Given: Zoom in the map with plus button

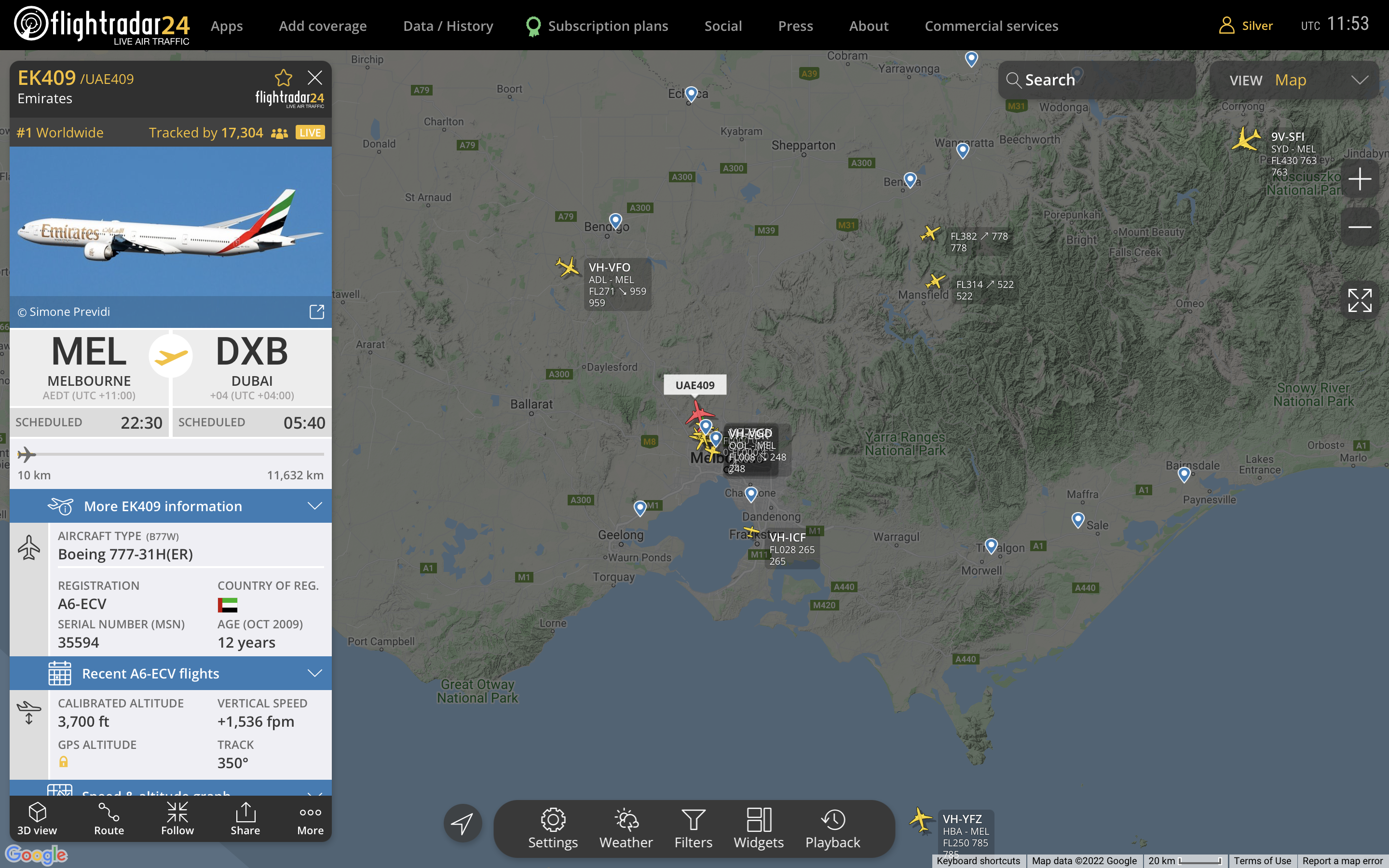Looking at the screenshot, I should 1360,179.
